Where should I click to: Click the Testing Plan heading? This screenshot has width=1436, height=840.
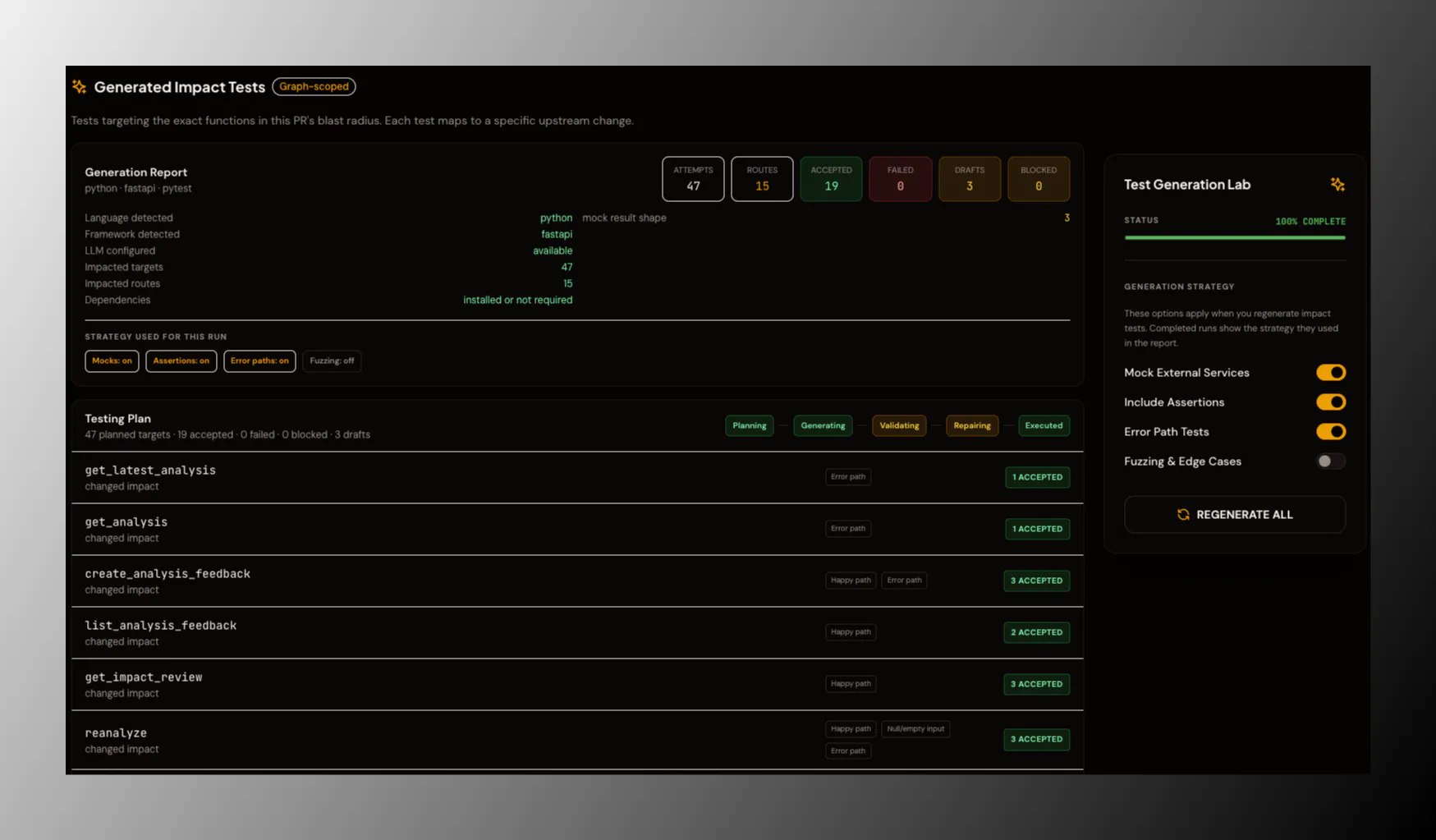117,419
